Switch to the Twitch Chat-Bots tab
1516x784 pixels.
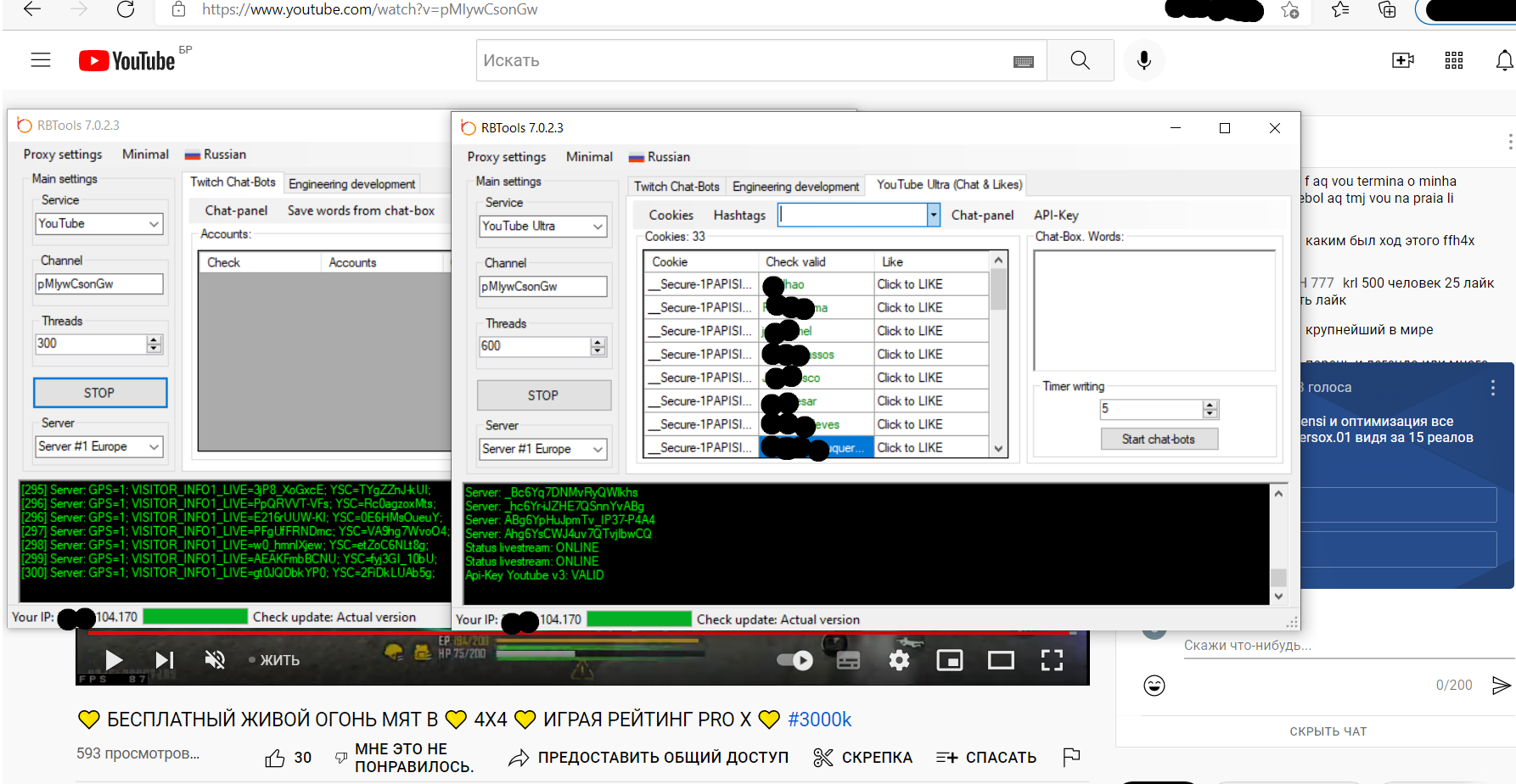[677, 187]
